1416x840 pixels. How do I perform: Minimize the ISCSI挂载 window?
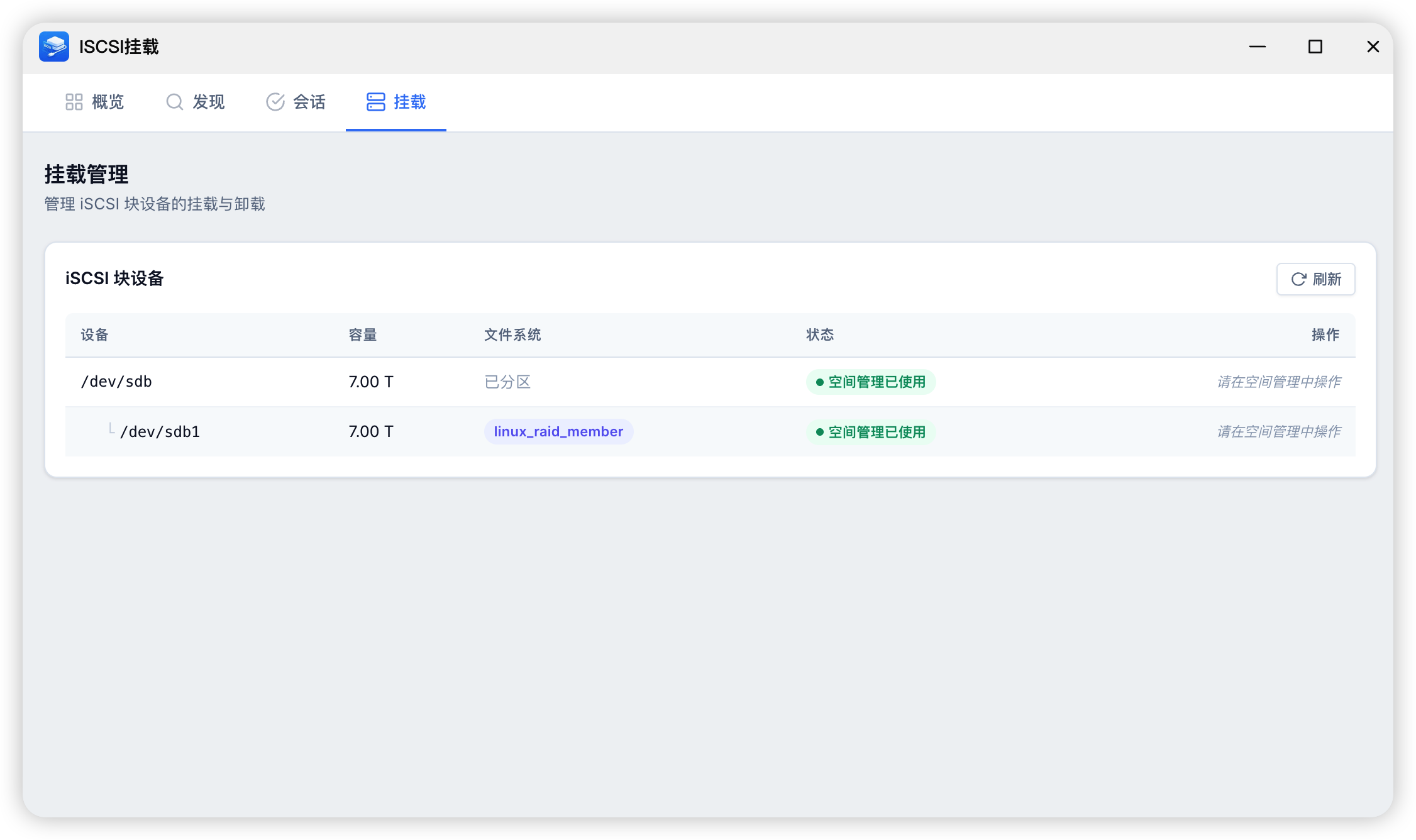tap(1258, 47)
